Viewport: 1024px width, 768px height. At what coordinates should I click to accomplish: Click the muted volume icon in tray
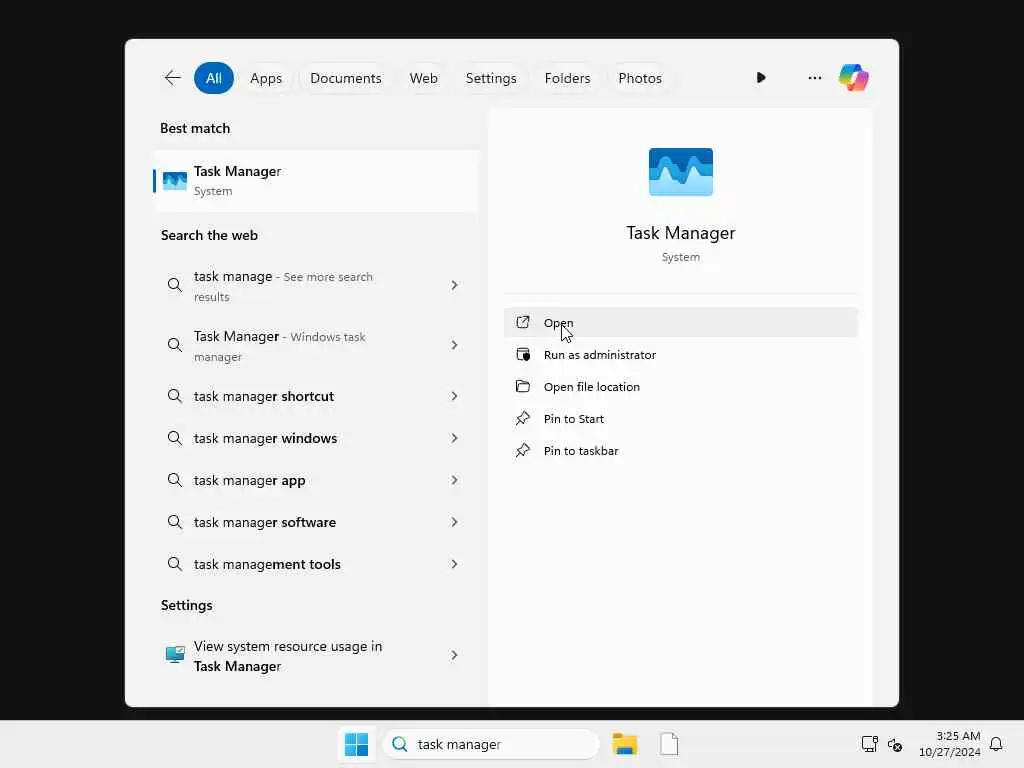tap(895, 744)
